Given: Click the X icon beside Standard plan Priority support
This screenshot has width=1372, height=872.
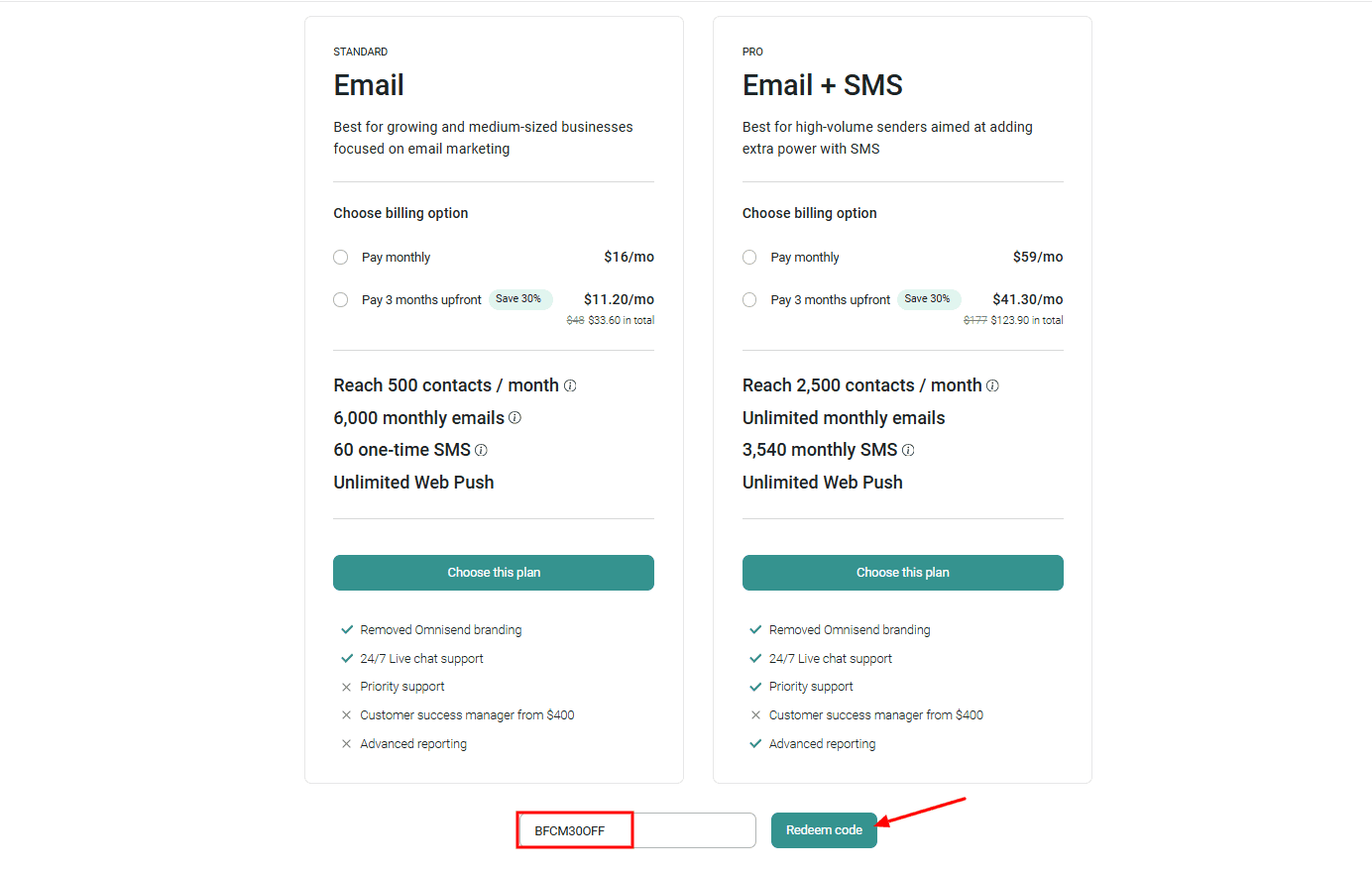Looking at the screenshot, I should pos(346,687).
